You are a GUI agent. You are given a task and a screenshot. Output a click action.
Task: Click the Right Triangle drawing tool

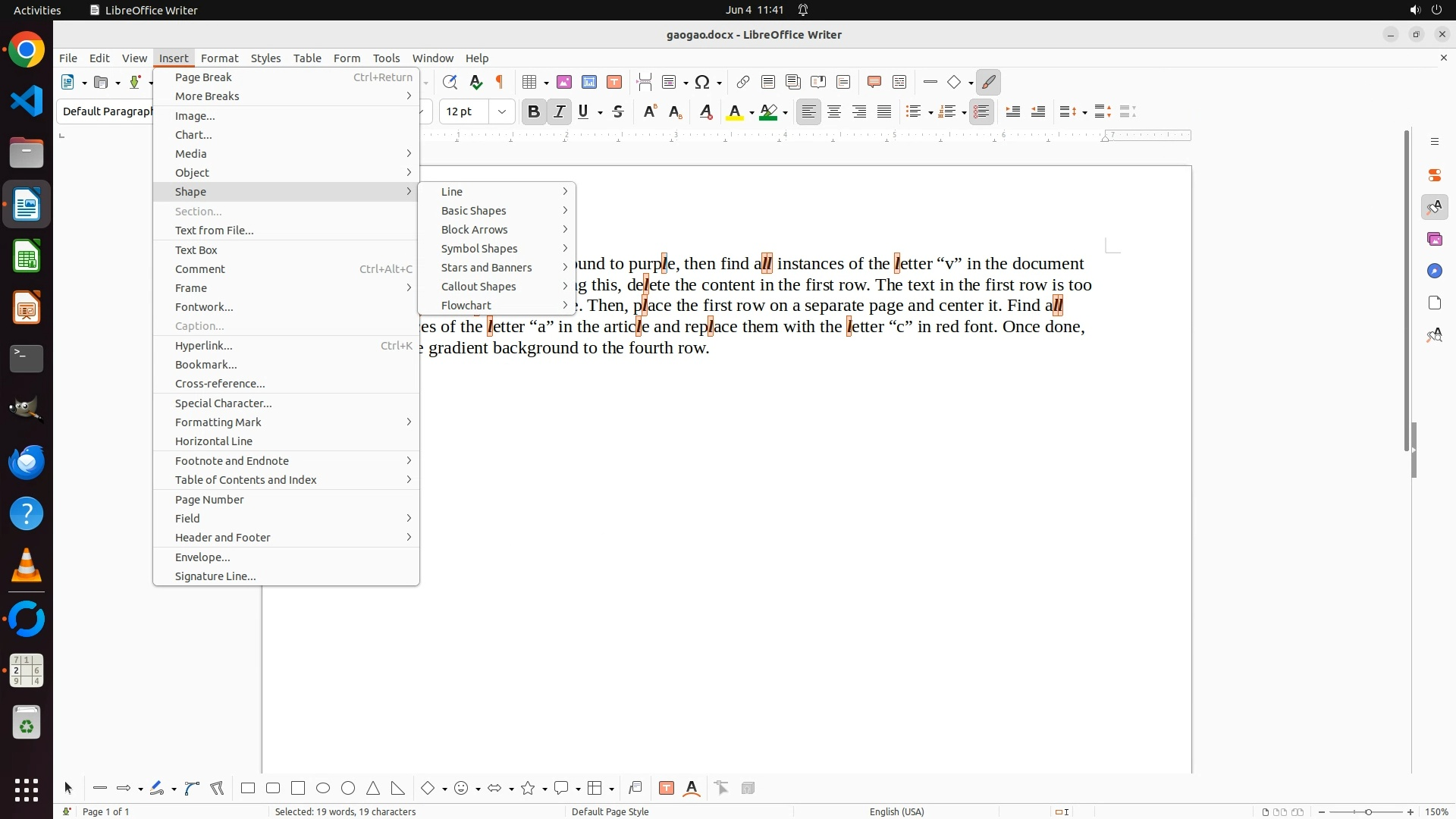click(x=397, y=789)
